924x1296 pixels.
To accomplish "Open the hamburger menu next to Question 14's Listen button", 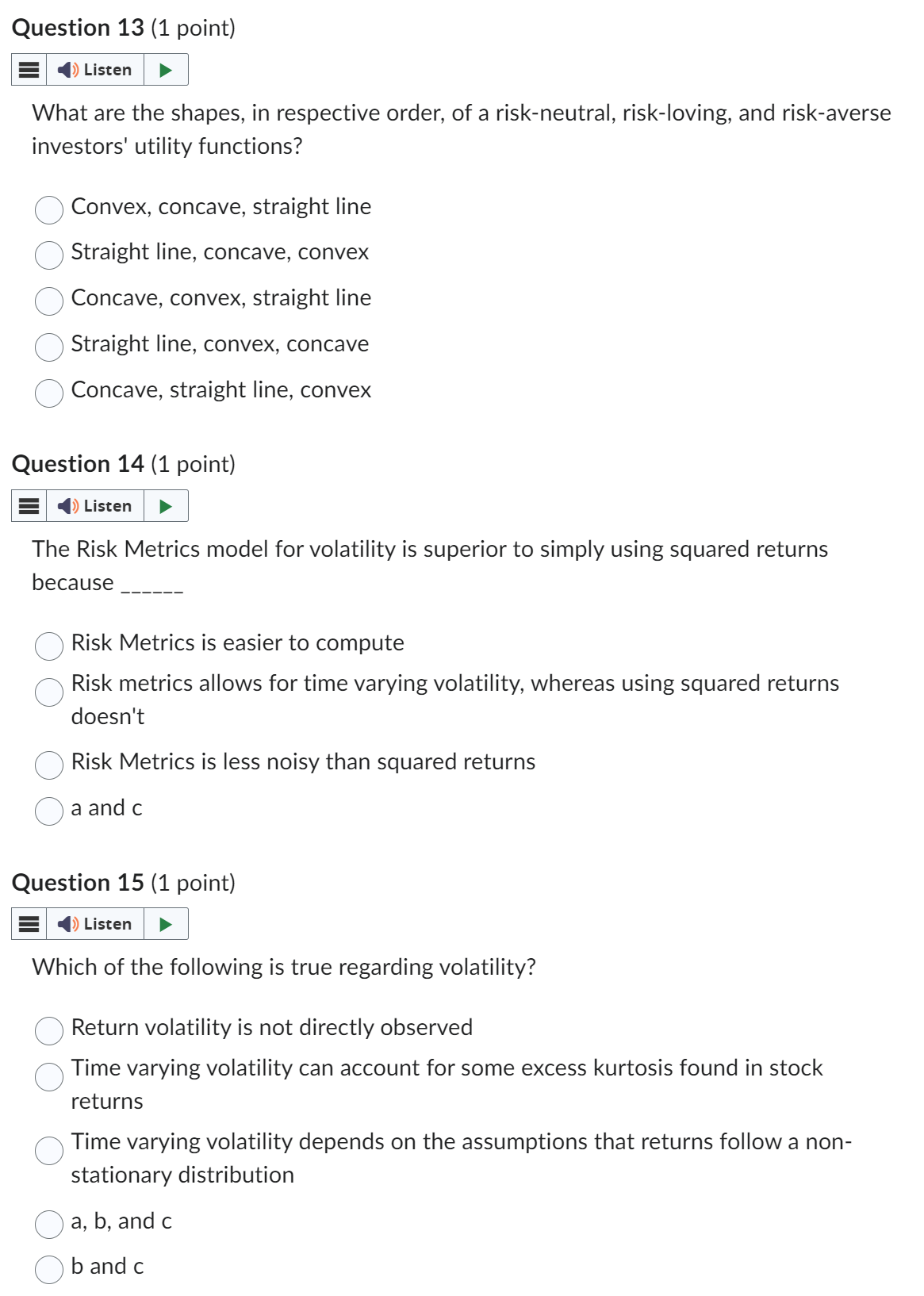I will (x=28, y=506).
